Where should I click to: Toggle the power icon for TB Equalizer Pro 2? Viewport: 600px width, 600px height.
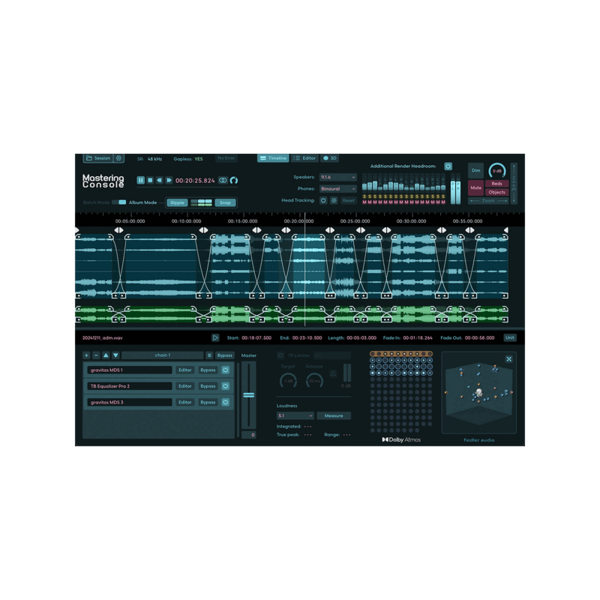coord(225,386)
